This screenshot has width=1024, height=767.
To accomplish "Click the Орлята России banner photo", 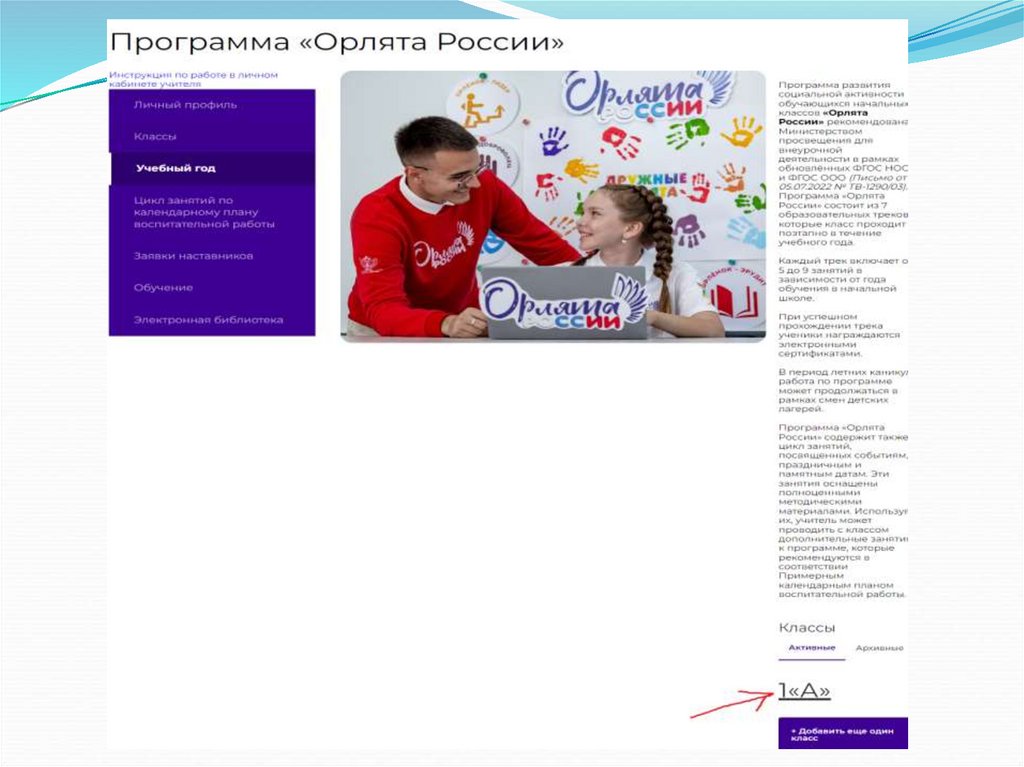I will (x=552, y=206).
